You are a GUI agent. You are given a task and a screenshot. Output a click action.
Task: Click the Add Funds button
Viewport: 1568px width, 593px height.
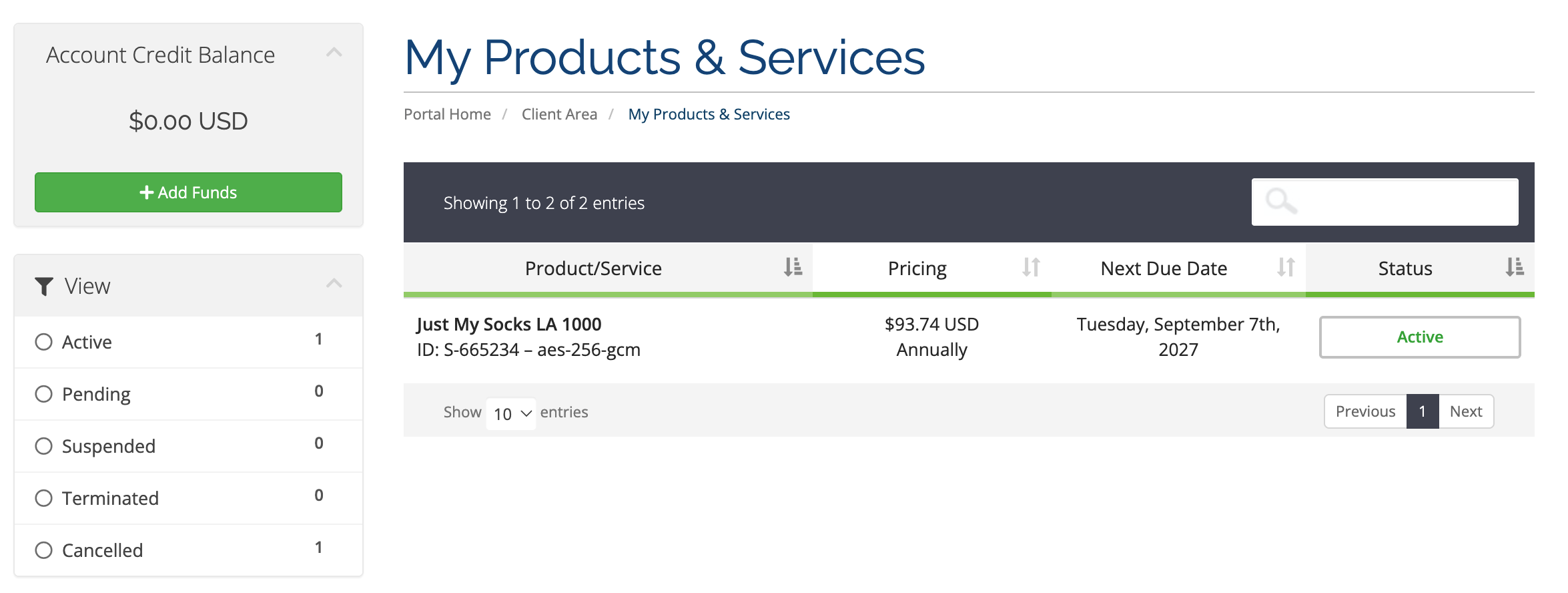[x=188, y=192]
